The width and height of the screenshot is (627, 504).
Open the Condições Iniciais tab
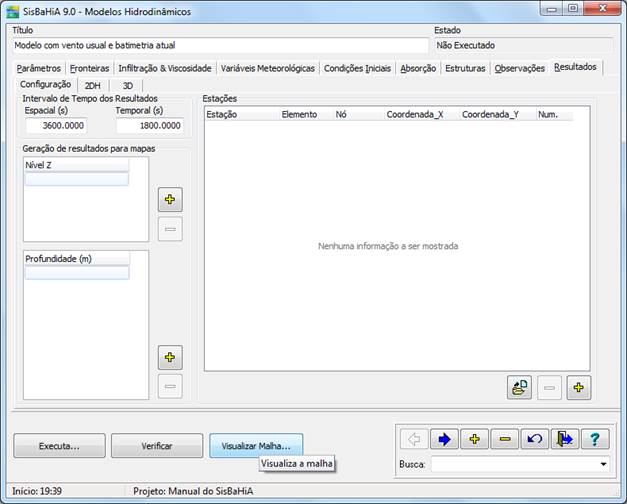tap(357, 68)
